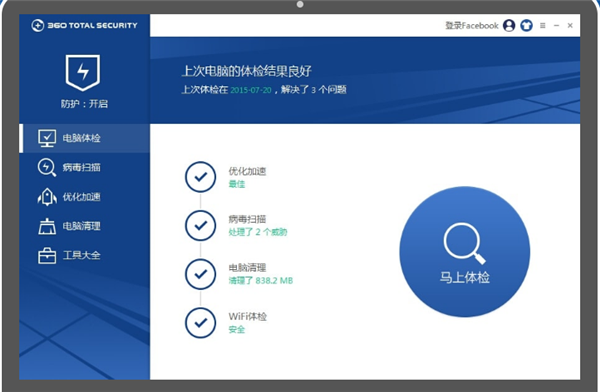The height and width of the screenshot is (392, 600).
Task: Click the 上次电脑的体检结果良好 heading
Action: tap(246, 71)
